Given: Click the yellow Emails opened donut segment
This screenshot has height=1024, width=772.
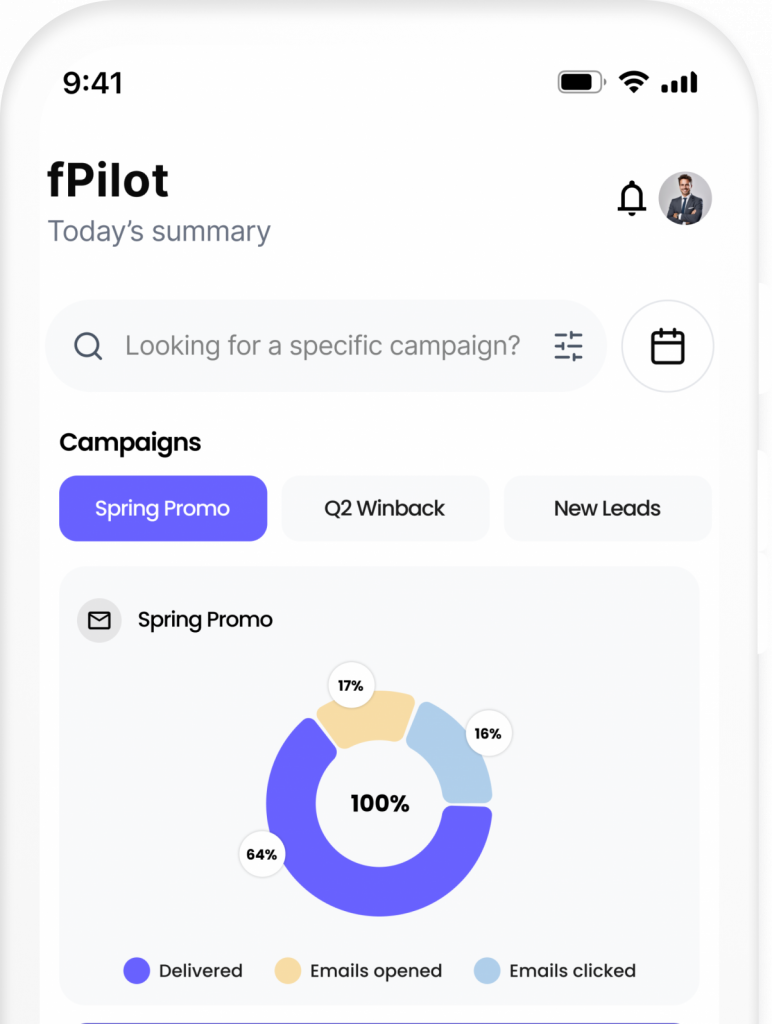Looking at the screenshot, I should click(x=363, y=714).
